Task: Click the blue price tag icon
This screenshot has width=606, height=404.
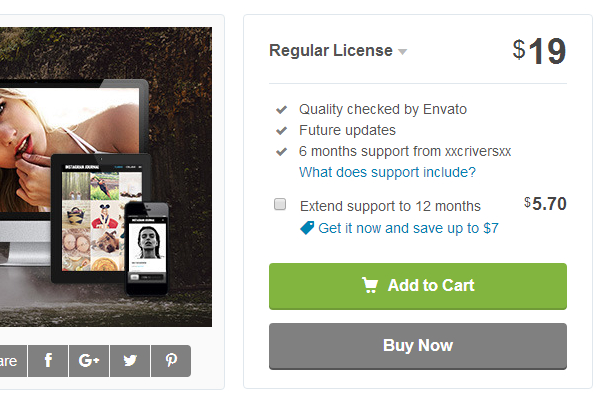Action: (307, 228)
